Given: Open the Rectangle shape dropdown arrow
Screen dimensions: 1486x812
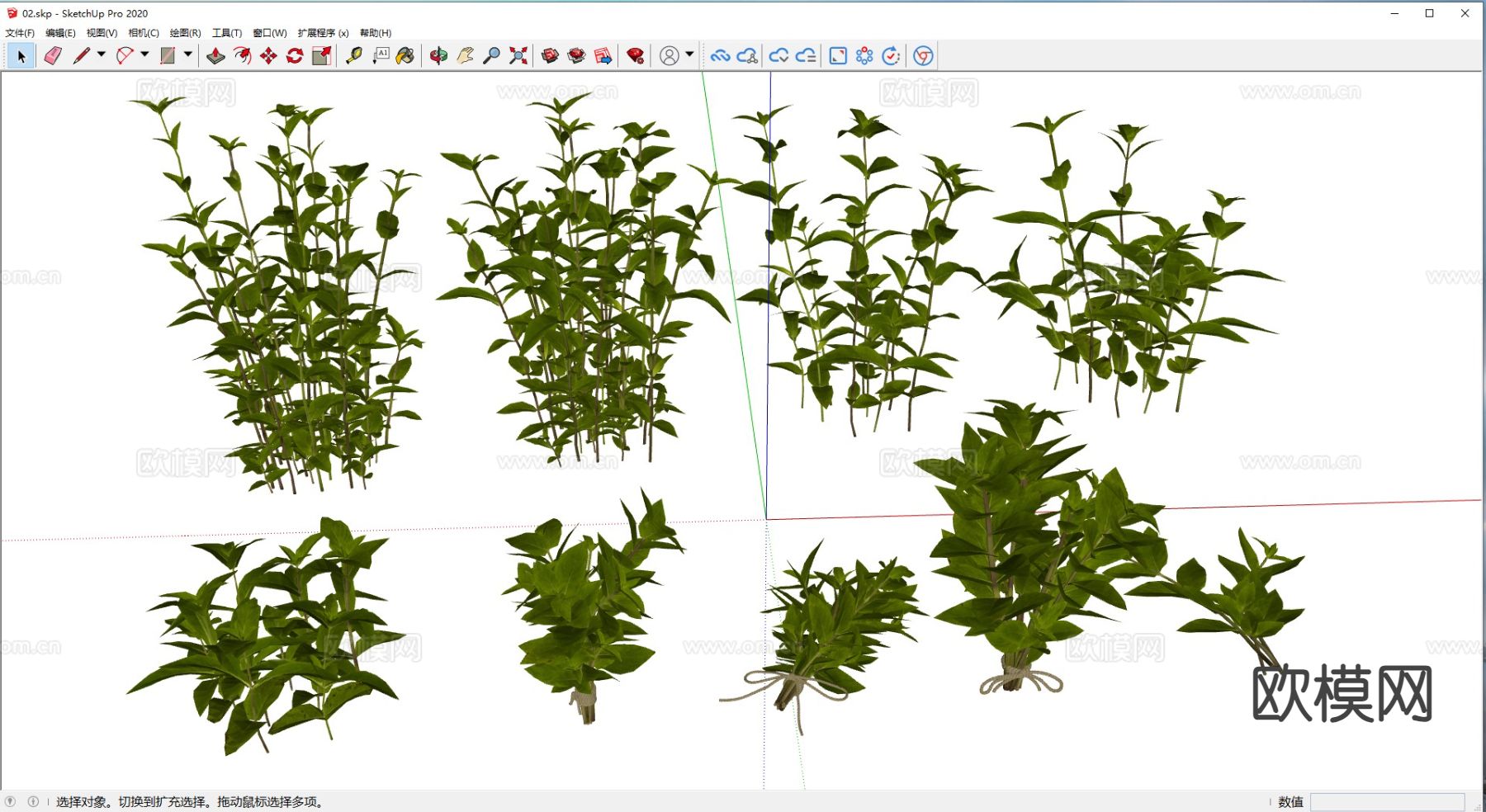Looking at the screenshot, I should click(188, 54).
